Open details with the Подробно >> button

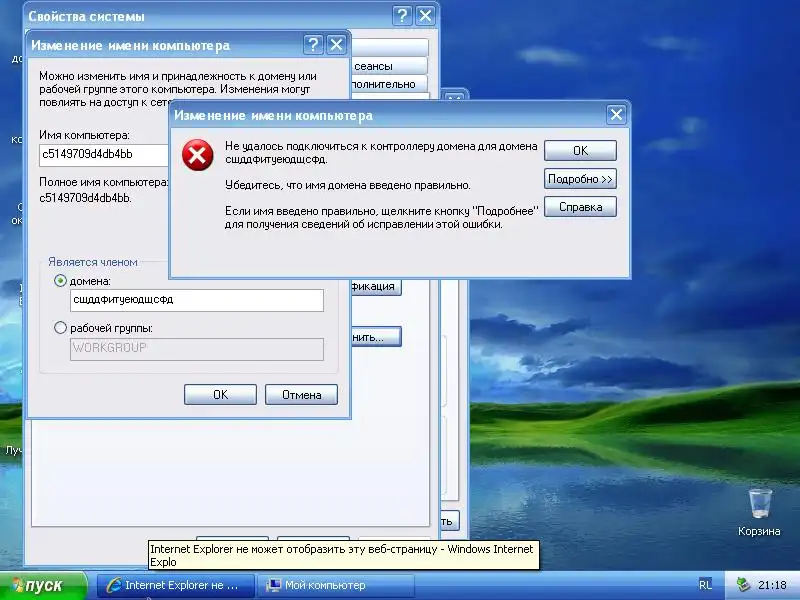tap(580, 179)
